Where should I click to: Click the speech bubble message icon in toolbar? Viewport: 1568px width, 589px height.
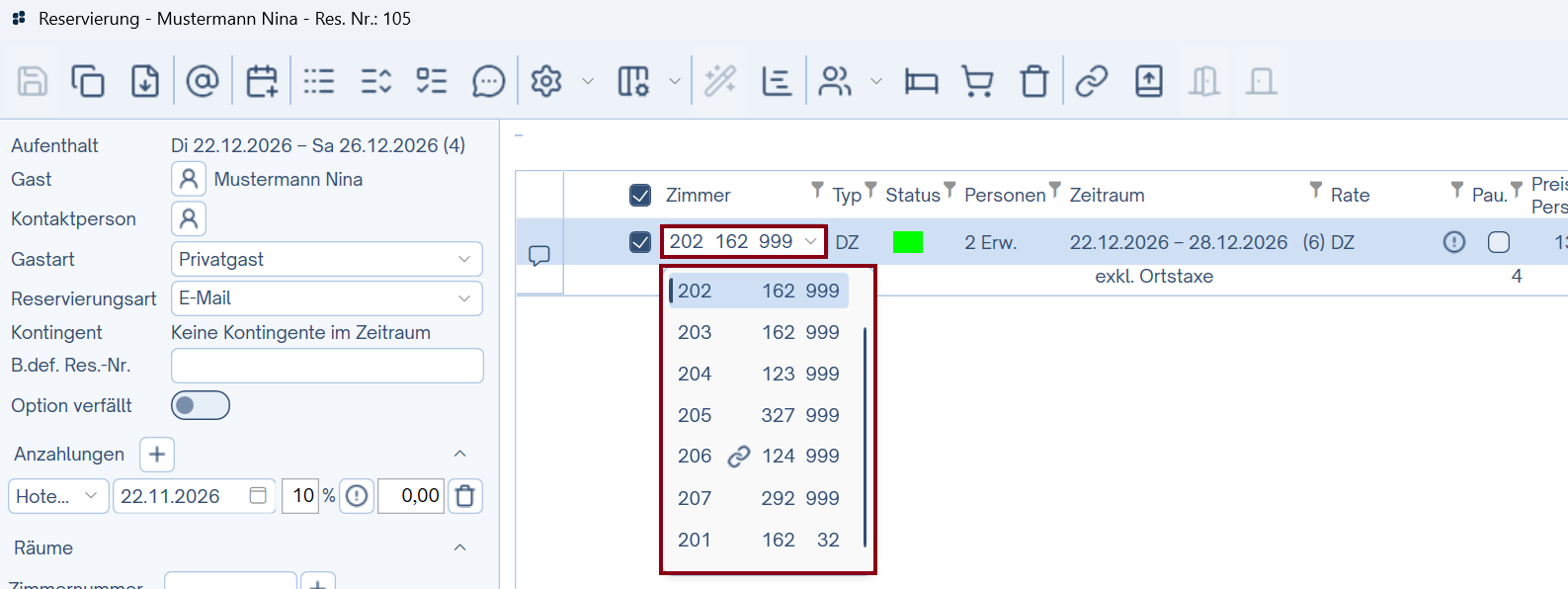pos(488,81)
